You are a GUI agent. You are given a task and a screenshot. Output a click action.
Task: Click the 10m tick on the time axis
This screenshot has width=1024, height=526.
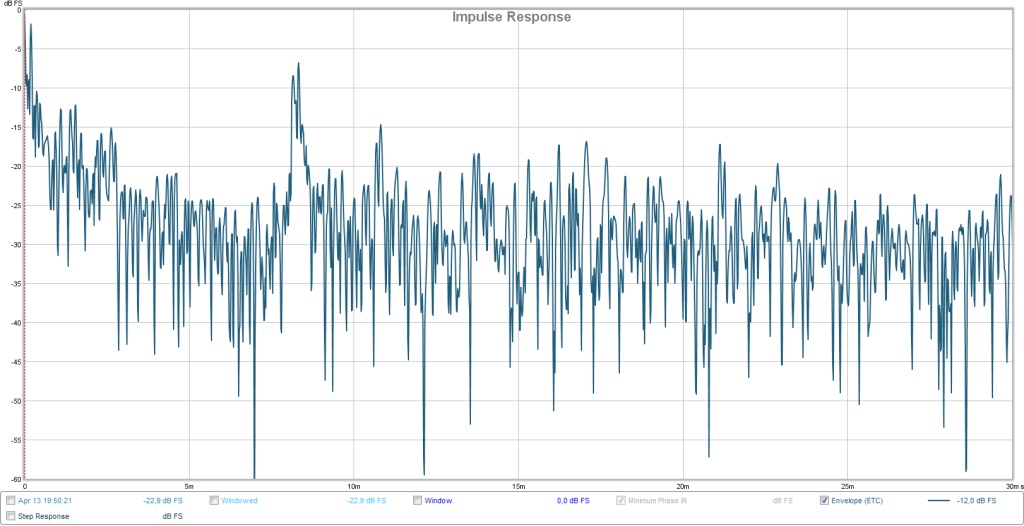tap(353, 486)
